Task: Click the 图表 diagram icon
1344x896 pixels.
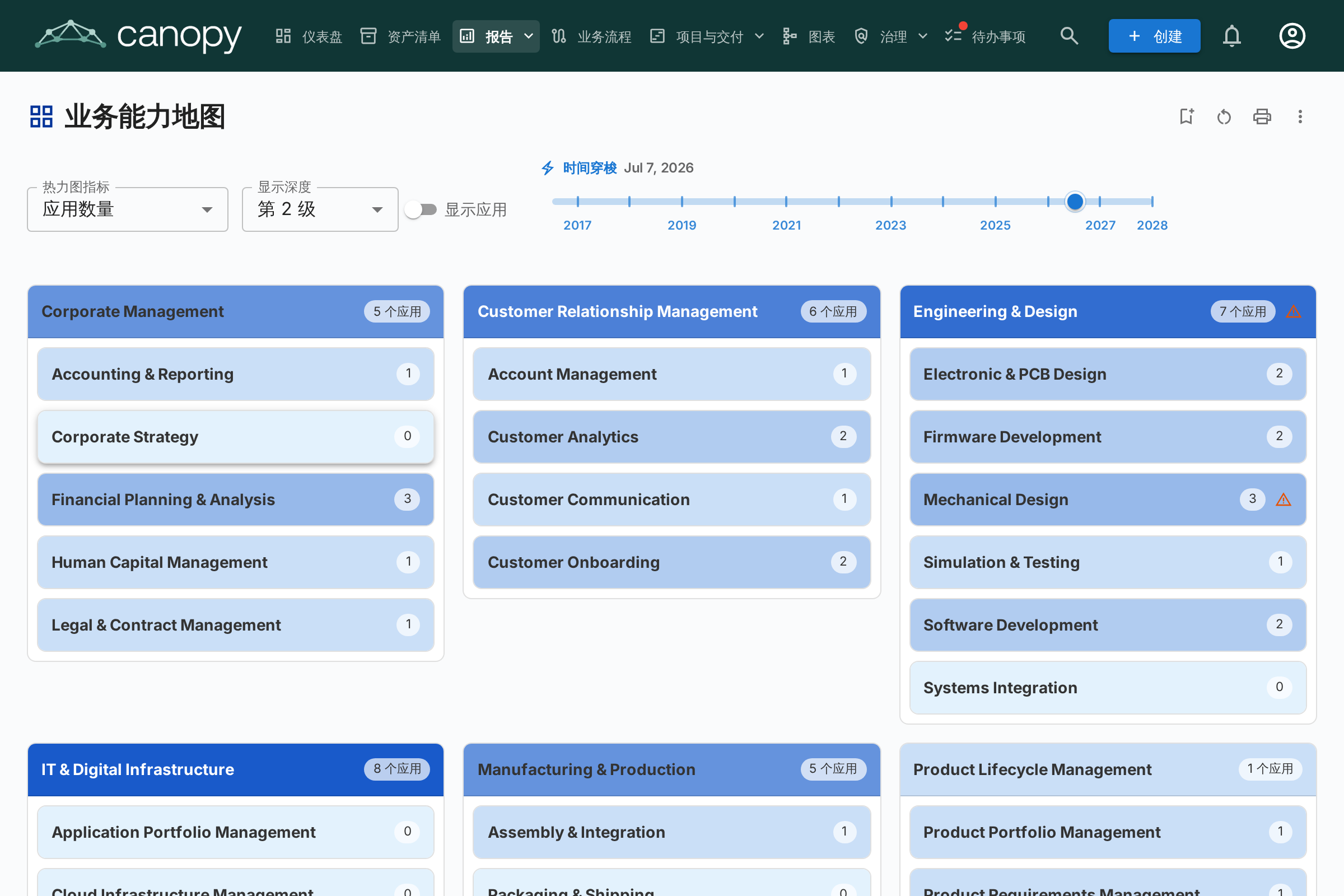Action: pos(790,36)
